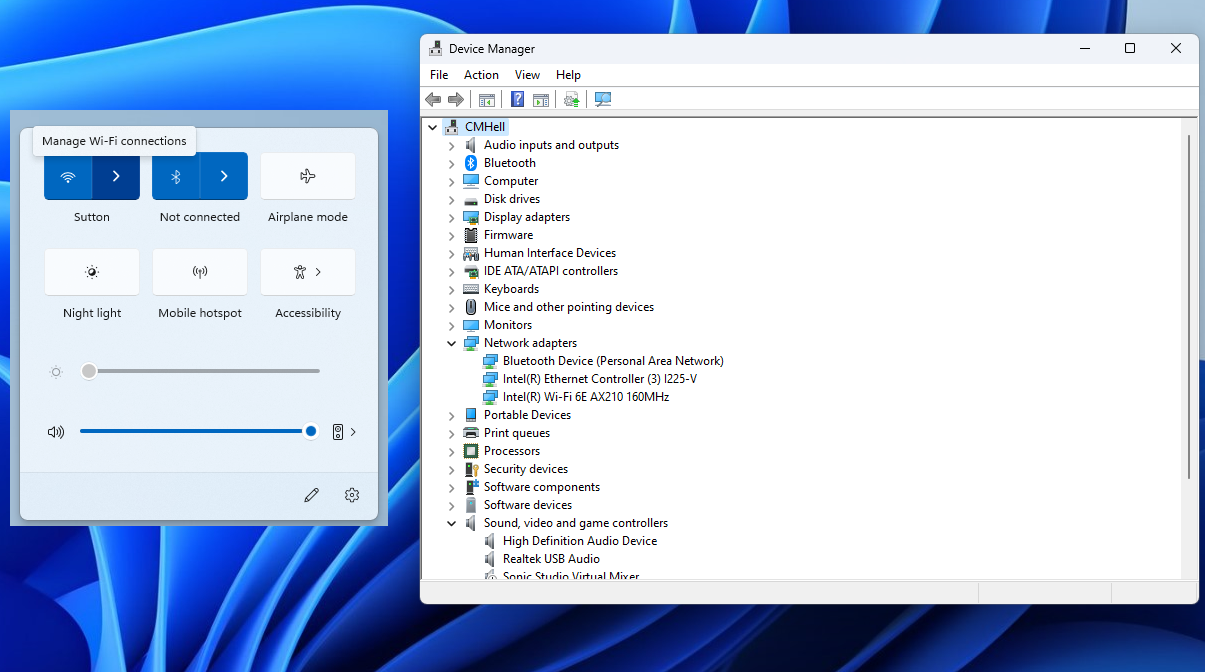1205x672 pixels.
Task: Open quick settings gear icon
Action: [352, 495]
